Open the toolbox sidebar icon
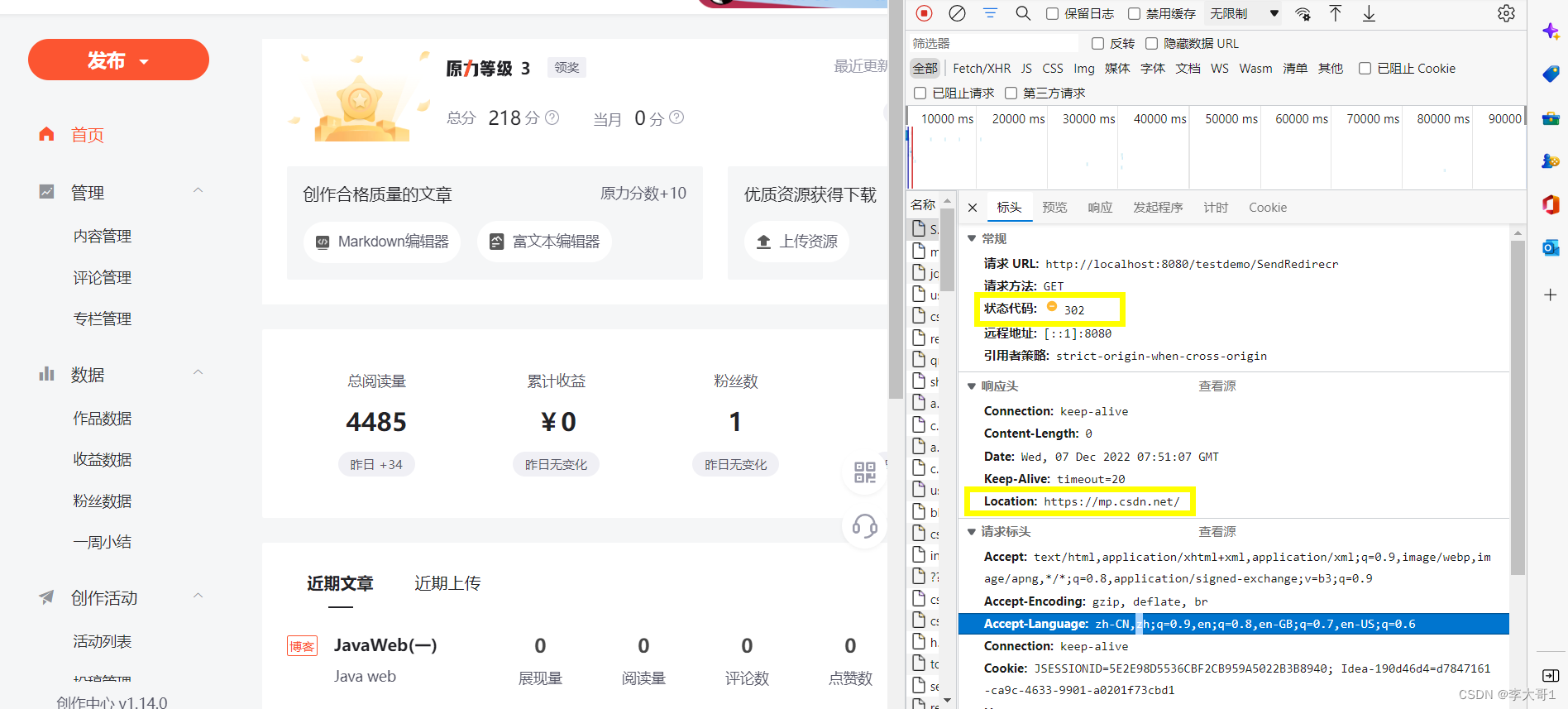The image size is (1568, 709). click(x=1551, y=118)
